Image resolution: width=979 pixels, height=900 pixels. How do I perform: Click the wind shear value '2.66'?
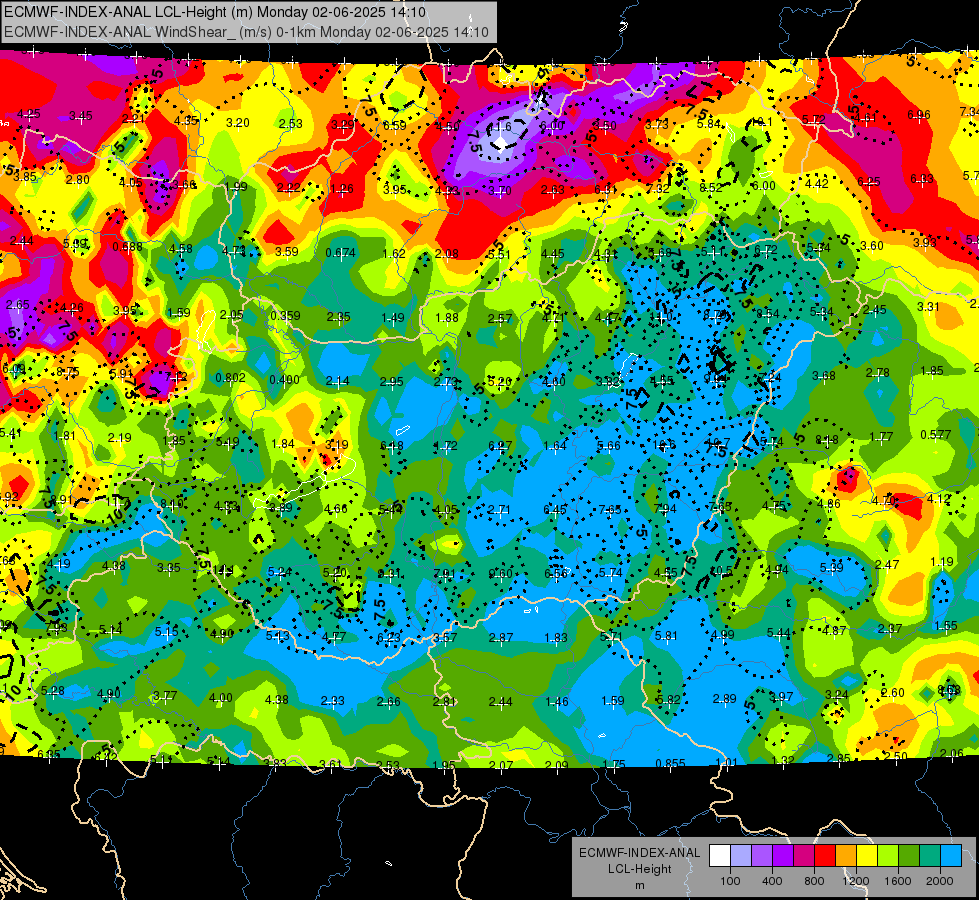pyautogui.click(x=388, y=702)
